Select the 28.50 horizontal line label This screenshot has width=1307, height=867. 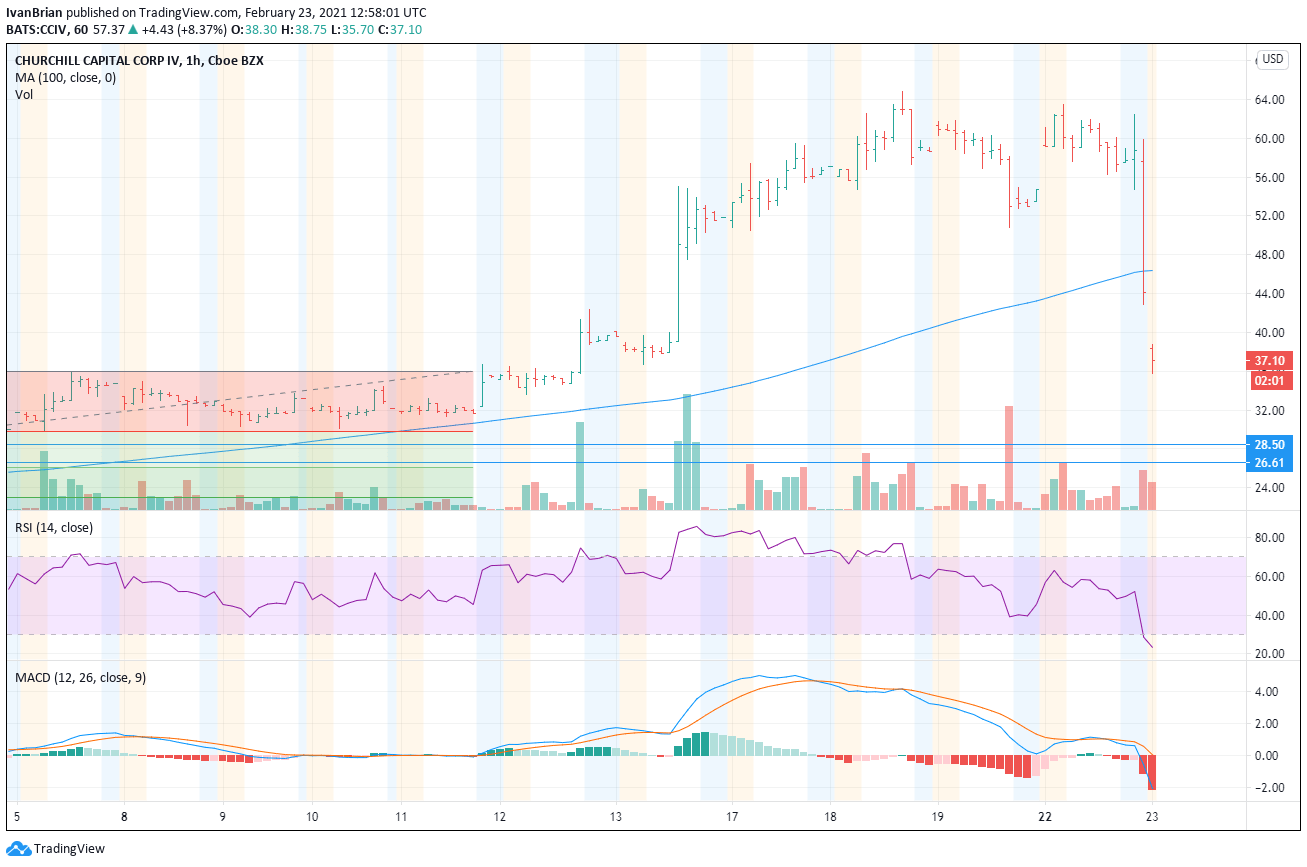(1269, 444)
